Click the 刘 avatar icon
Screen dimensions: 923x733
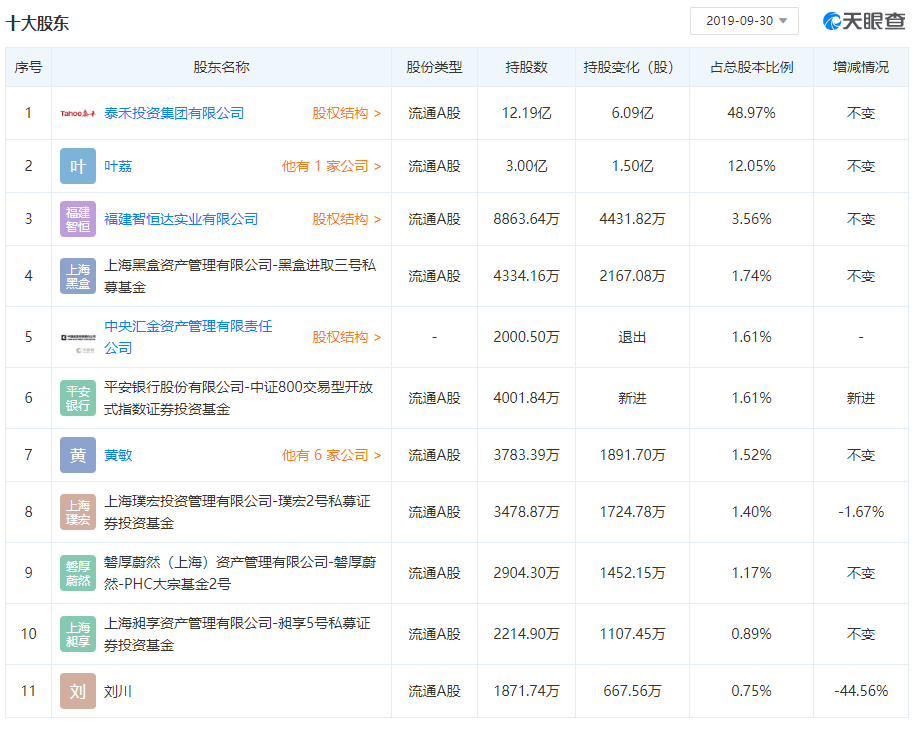[78, 691]
